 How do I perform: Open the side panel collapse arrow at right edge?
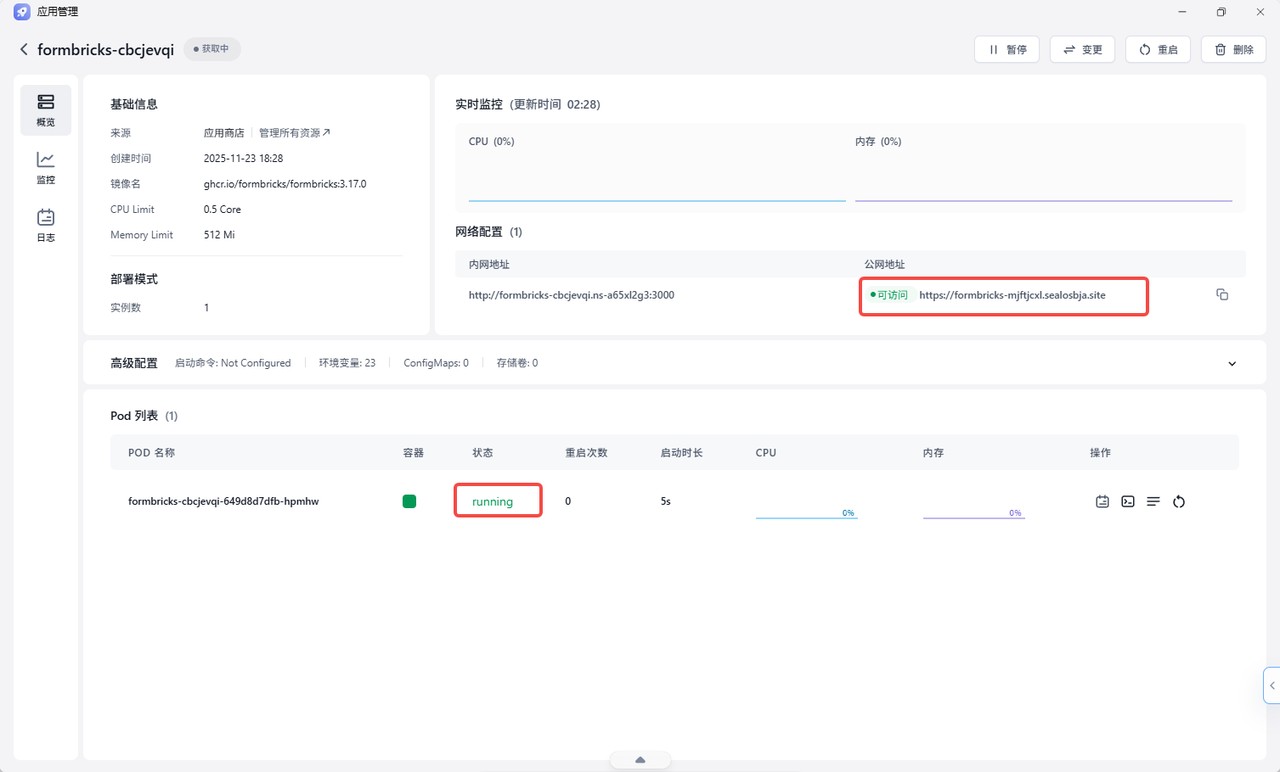(x=1272, y=686)
